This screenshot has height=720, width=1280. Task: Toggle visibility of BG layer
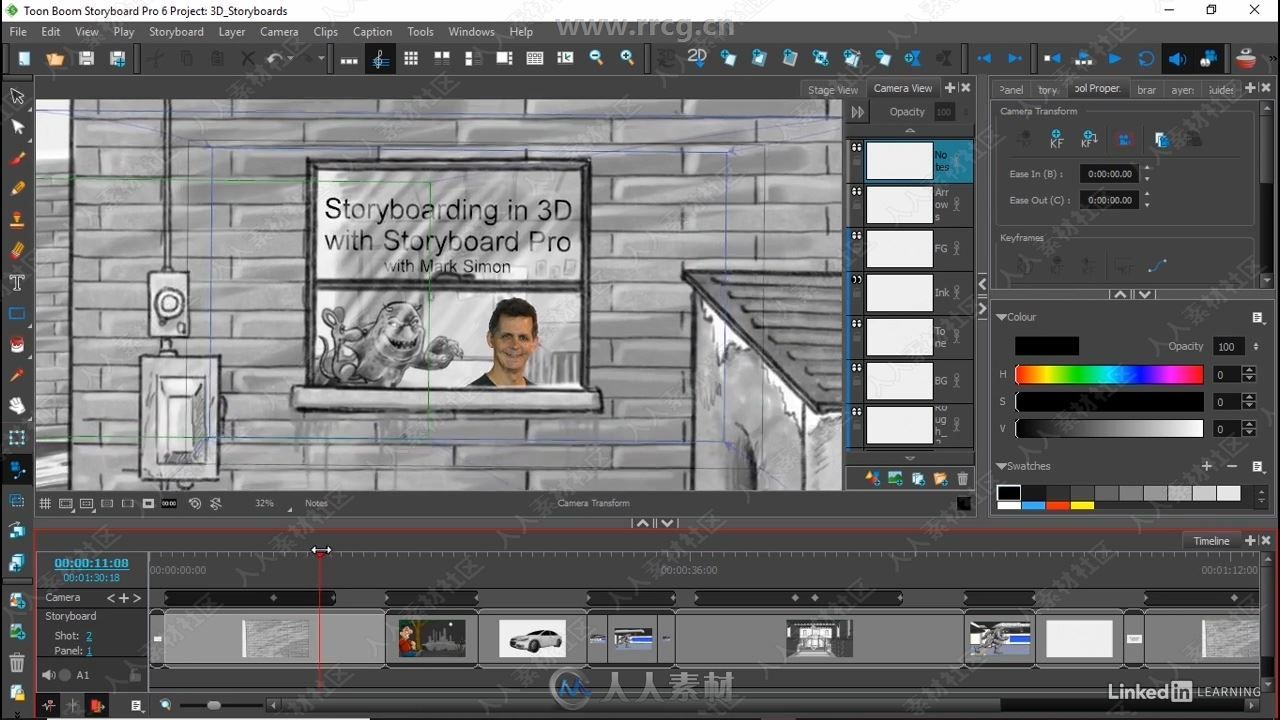856,368
